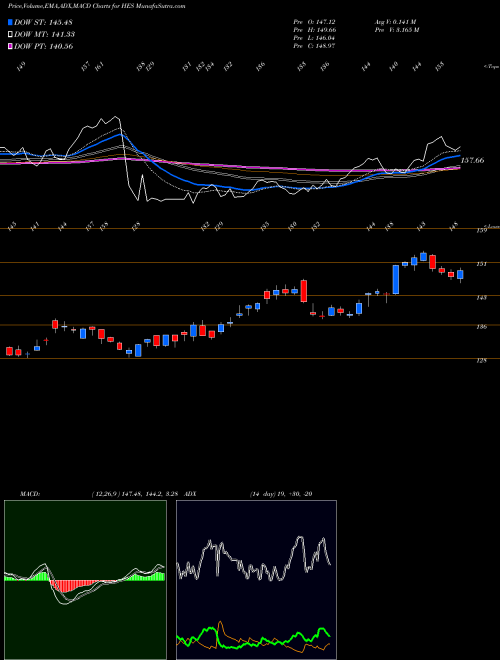The height and width of the screenshot is (660, 500).
Task: Click the 'Pre V: 3.165 M' volume text
Action: tap(396, 30)
